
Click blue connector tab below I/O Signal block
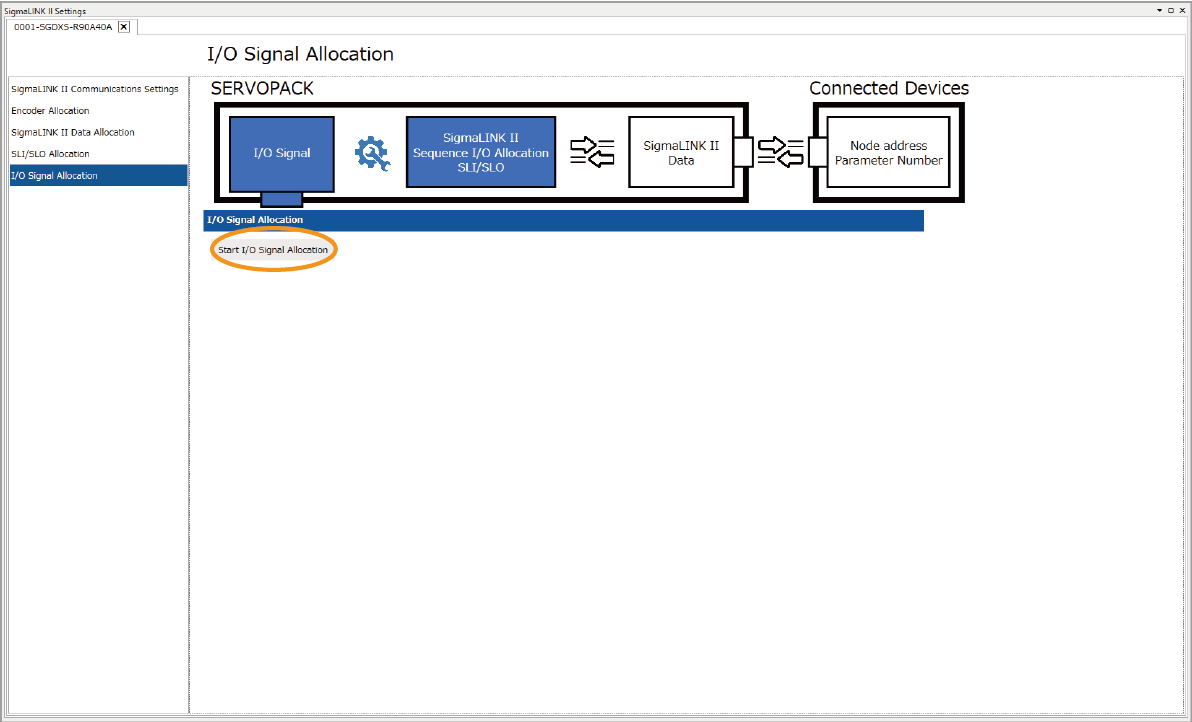point(281,199)
